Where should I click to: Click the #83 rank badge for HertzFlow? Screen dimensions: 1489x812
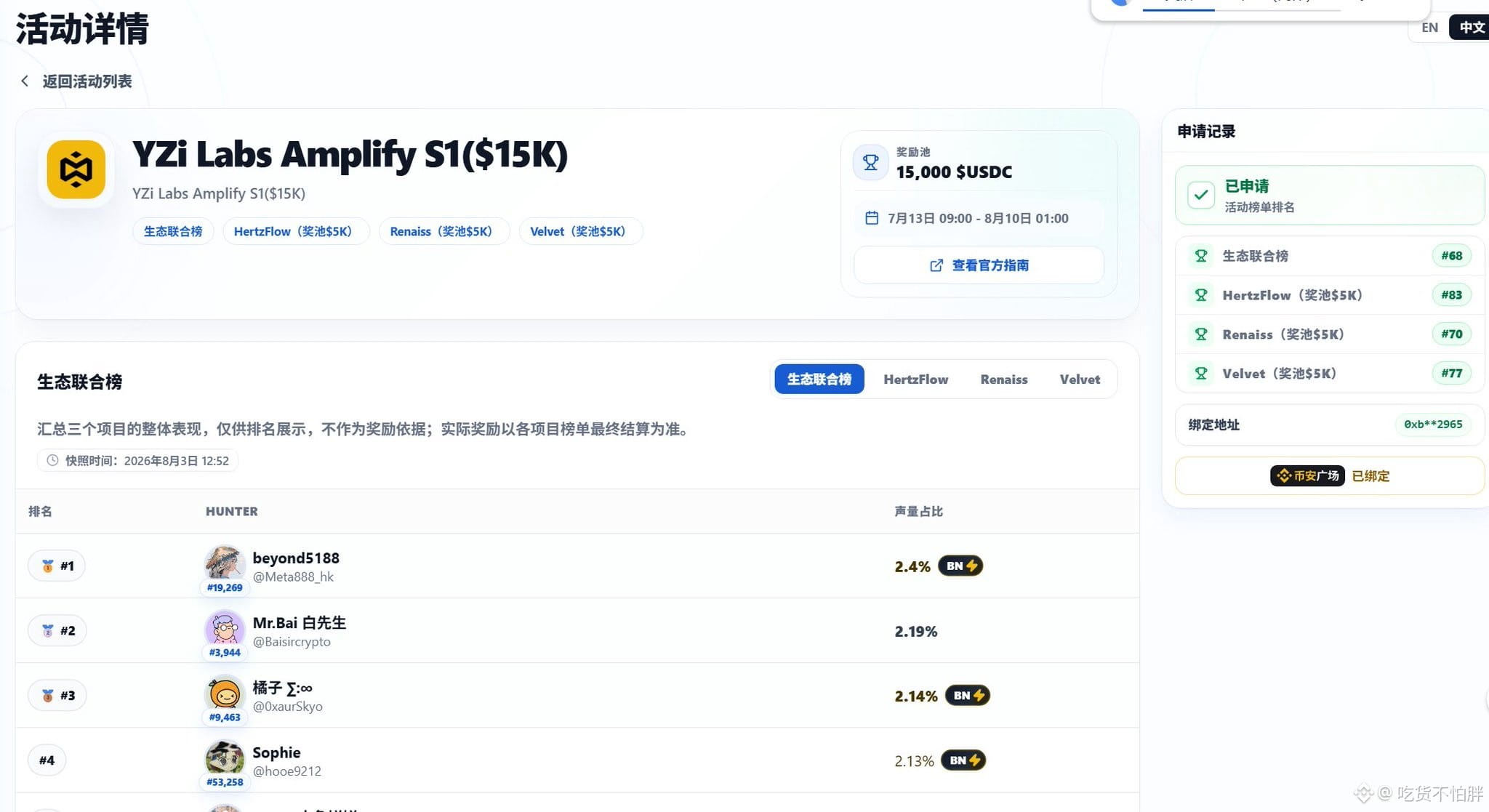pyautogui.click(x=1452, y=295)
